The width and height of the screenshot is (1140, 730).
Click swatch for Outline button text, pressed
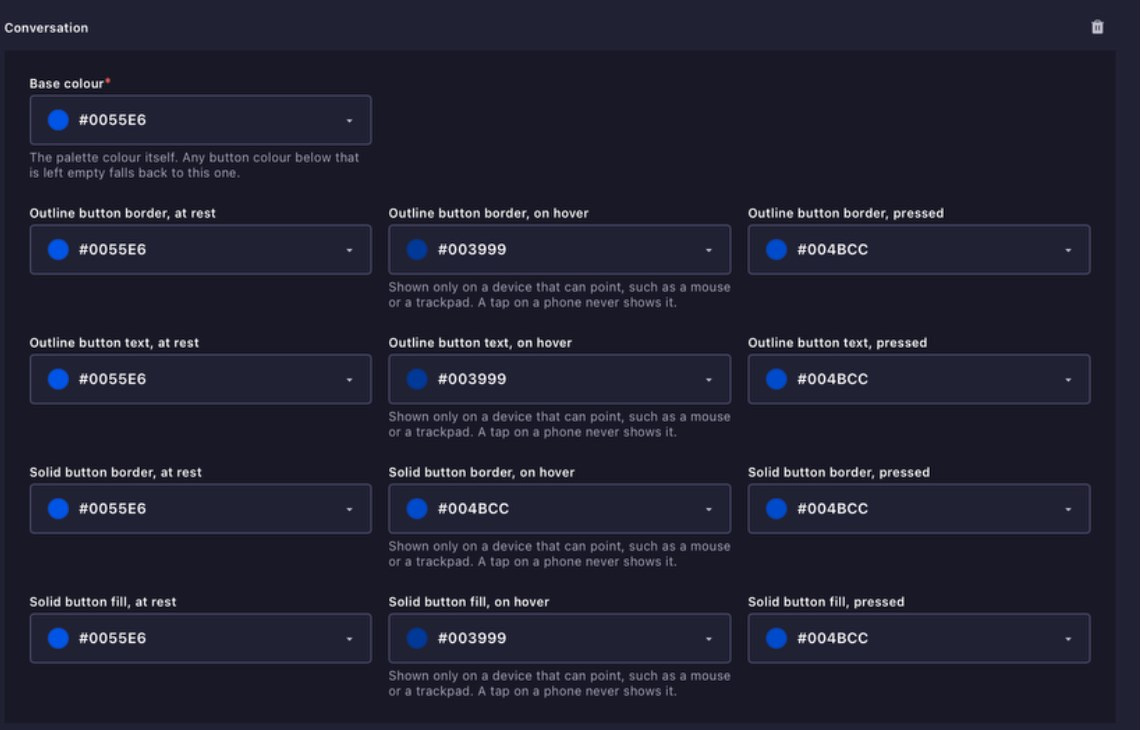click(776, 379)
